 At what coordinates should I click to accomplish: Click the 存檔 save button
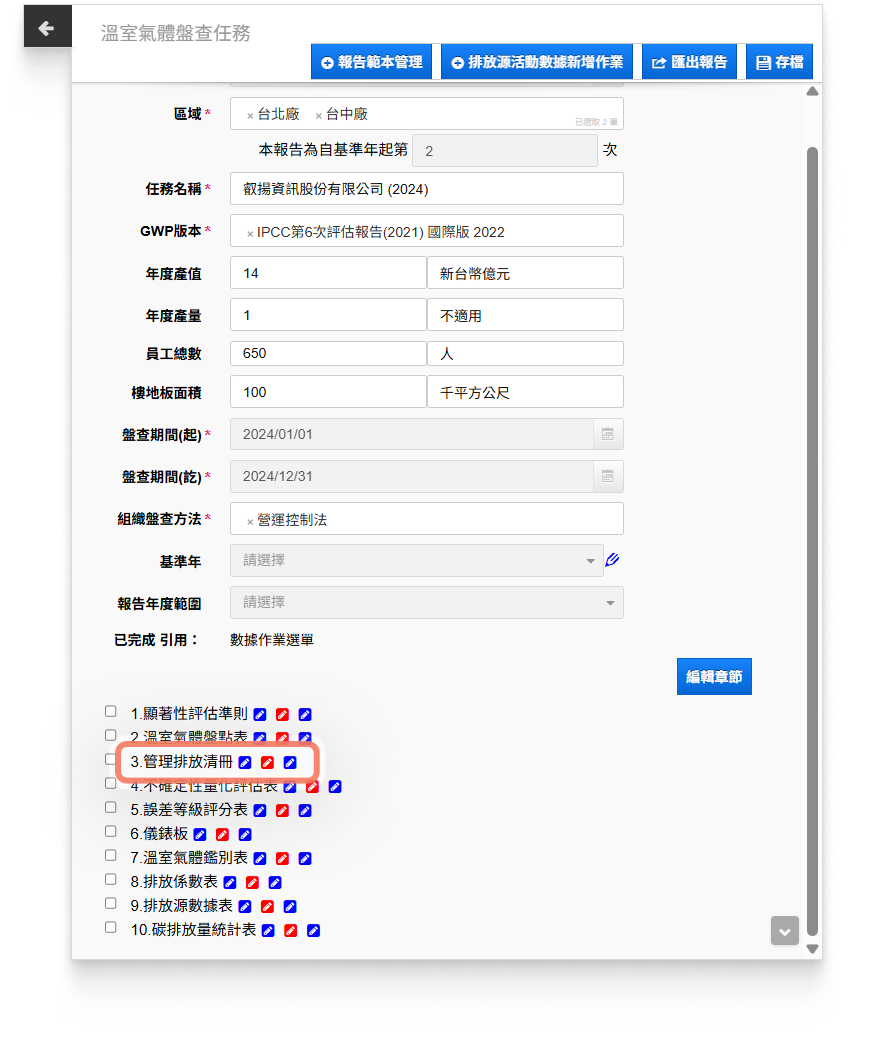coord(779,62)
